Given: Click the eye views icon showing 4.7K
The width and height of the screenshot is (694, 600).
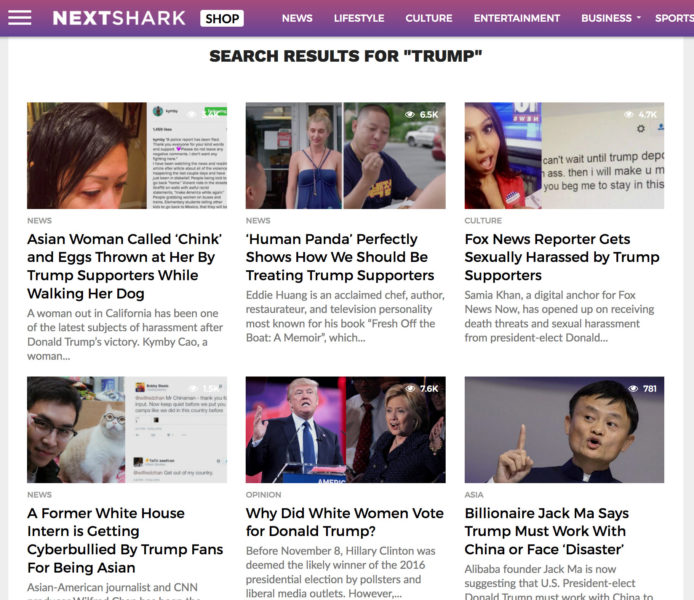Looking at the screenshot, I should [628, 115].
